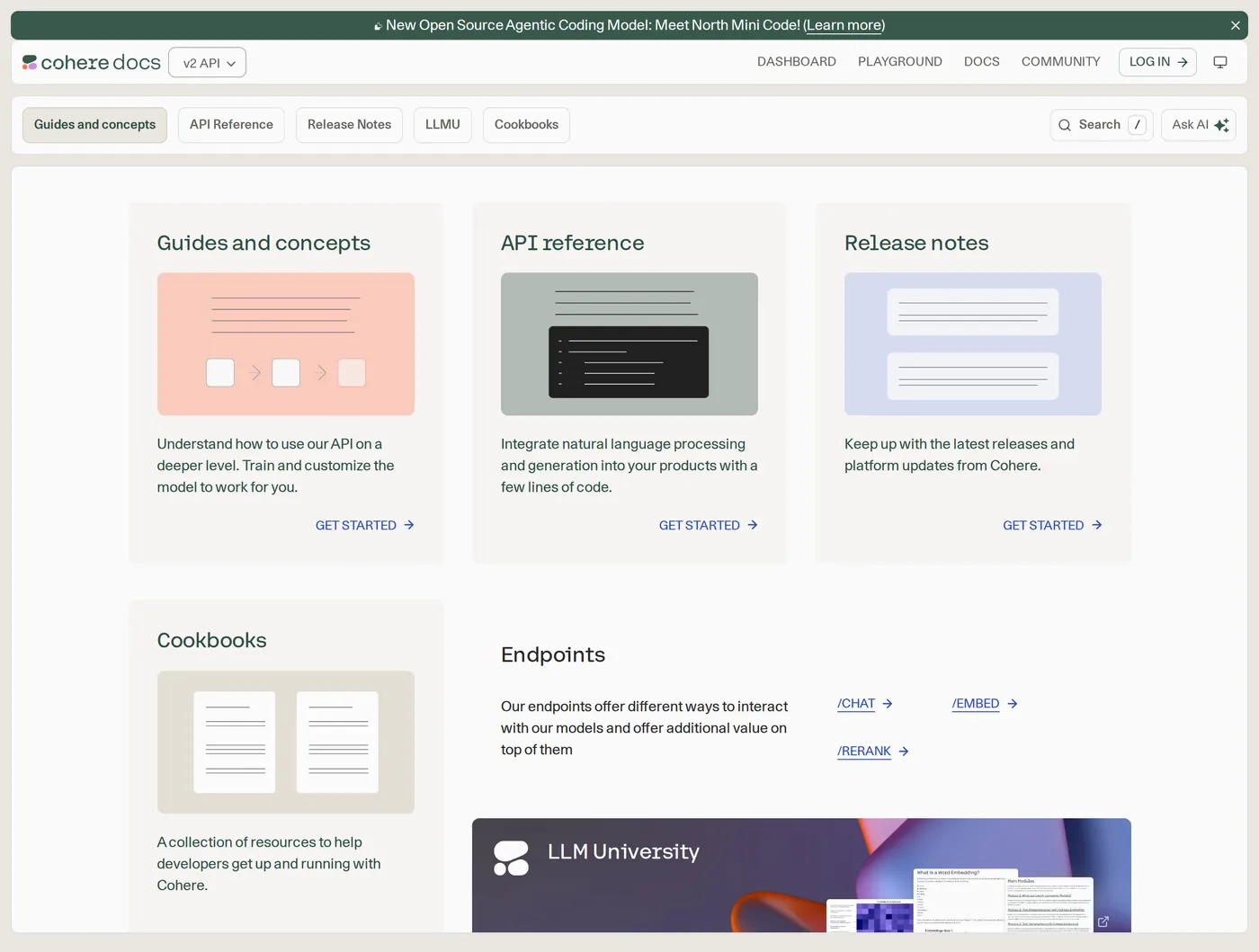Image resolution: width=1259 pixels, height=952 pixels.
Task: Go to DASHBOARD in the top navigation
Action: point(797,62)
